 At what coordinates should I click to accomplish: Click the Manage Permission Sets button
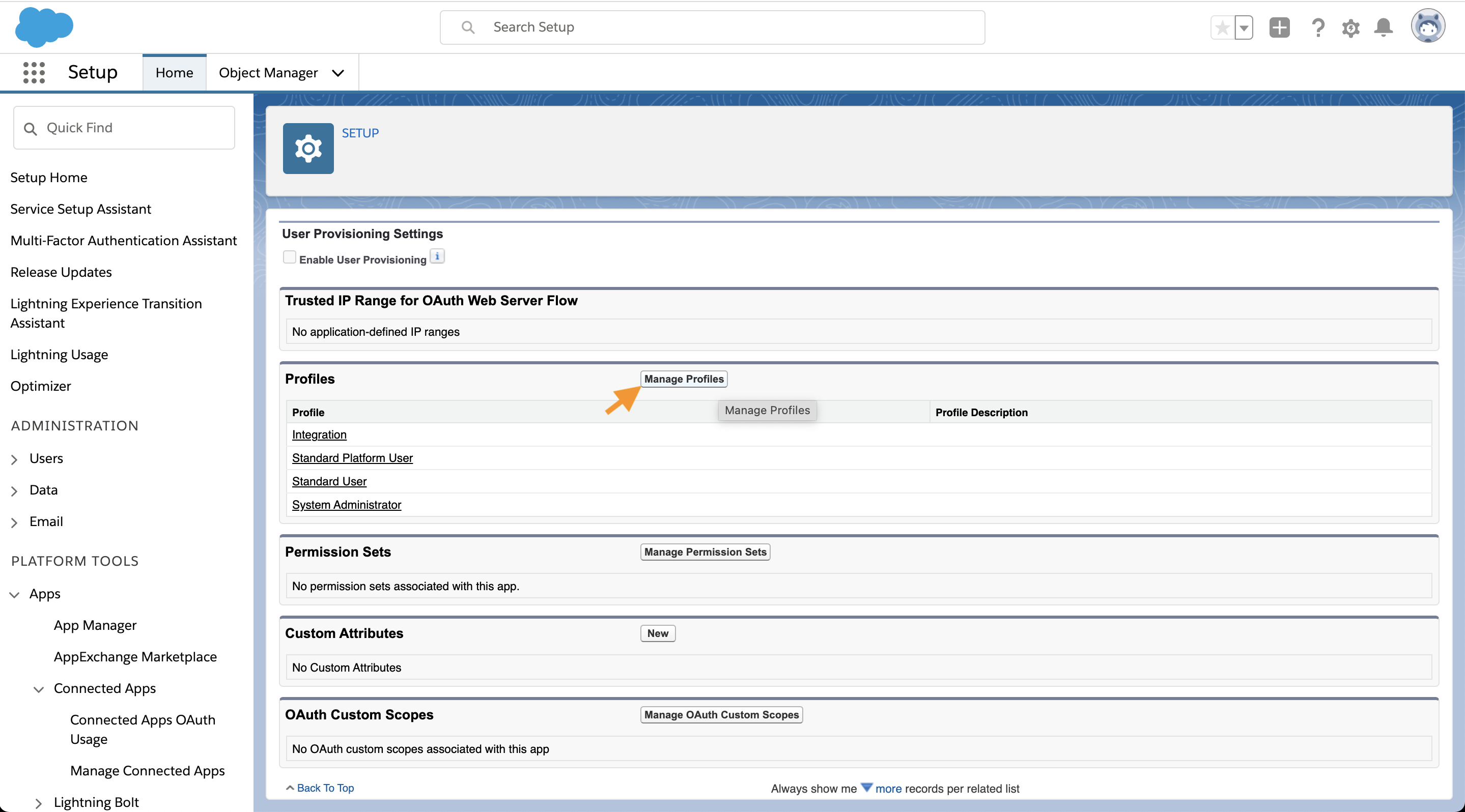pyautogui.click(x=705, y=552)
